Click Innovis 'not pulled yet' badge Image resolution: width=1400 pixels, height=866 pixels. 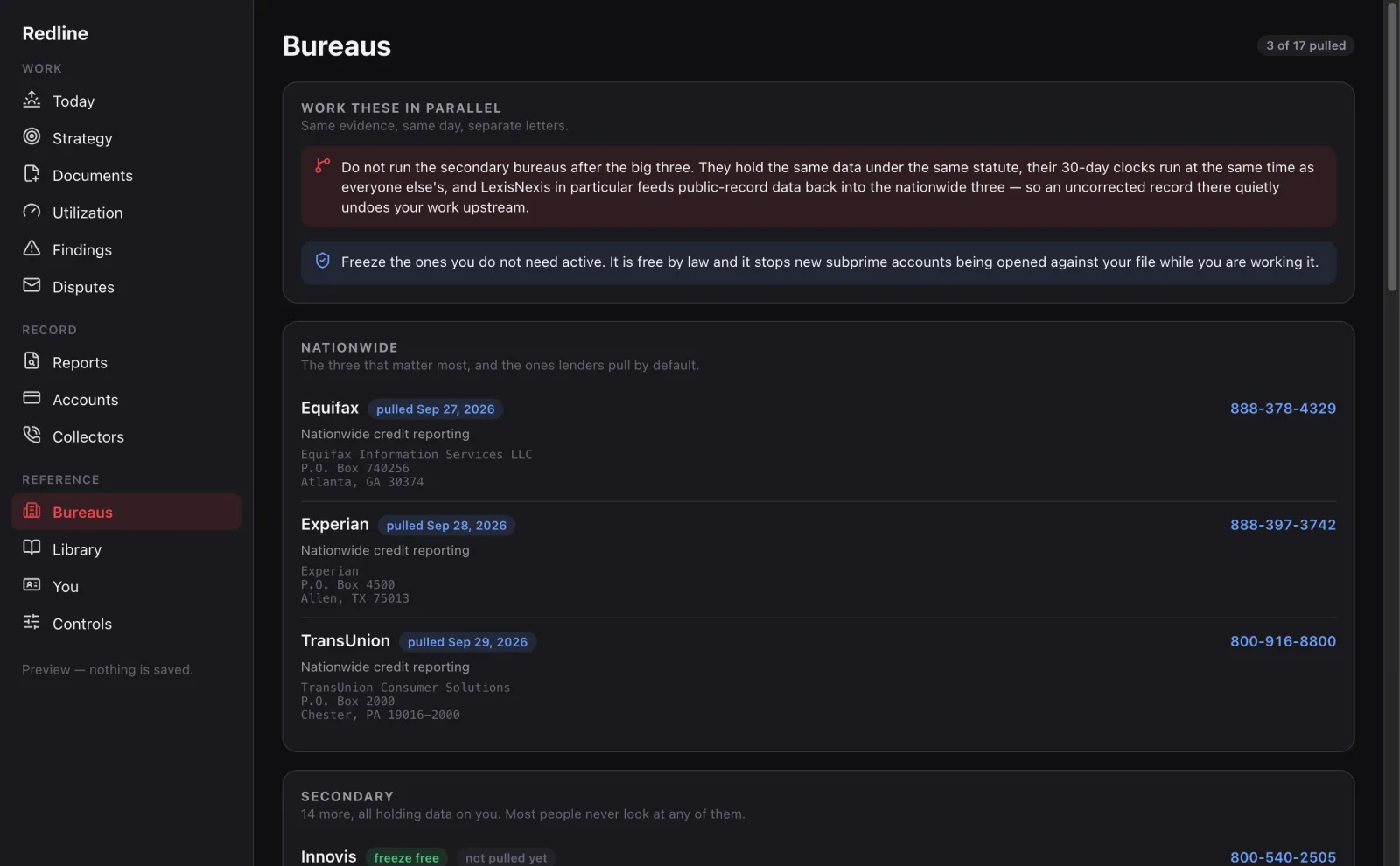pos(506,858)
